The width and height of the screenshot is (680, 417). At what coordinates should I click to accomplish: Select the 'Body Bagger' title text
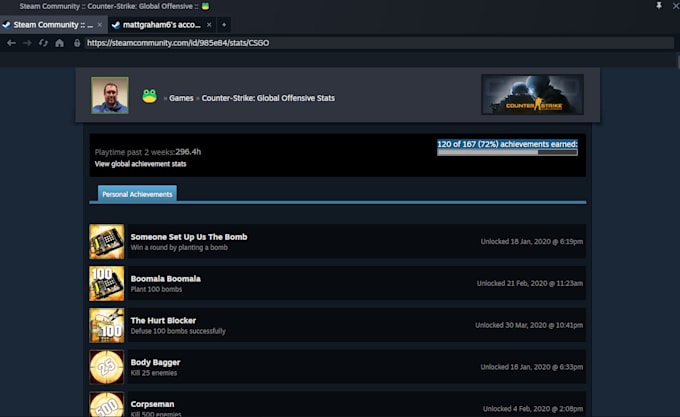[155, 362]
